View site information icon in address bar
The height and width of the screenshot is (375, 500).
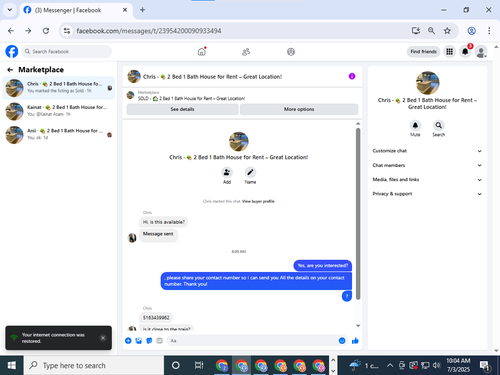67,31
